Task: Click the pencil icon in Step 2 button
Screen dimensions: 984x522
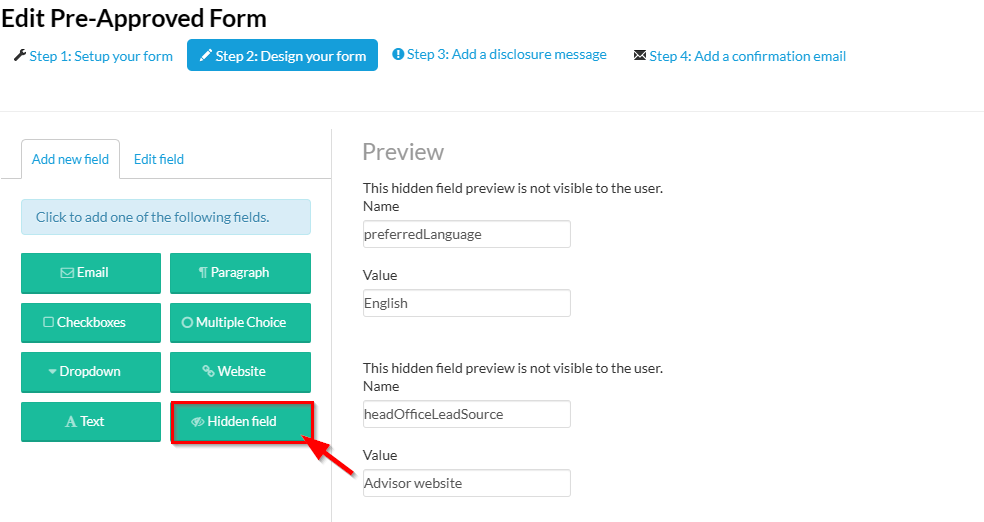Action: (205, 56)
